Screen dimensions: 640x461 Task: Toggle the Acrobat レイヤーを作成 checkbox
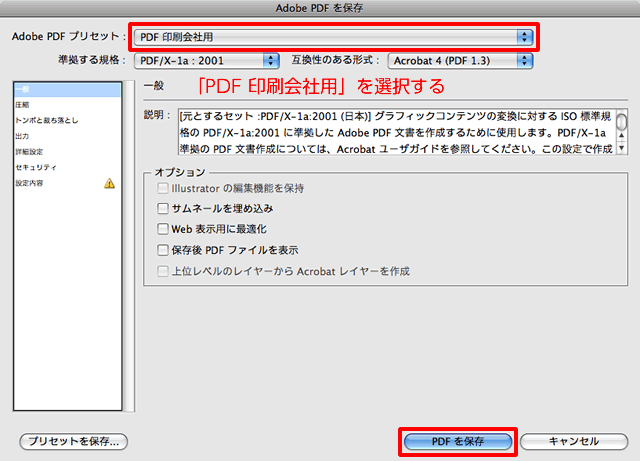pyautogui.click(x=163, y=271)
